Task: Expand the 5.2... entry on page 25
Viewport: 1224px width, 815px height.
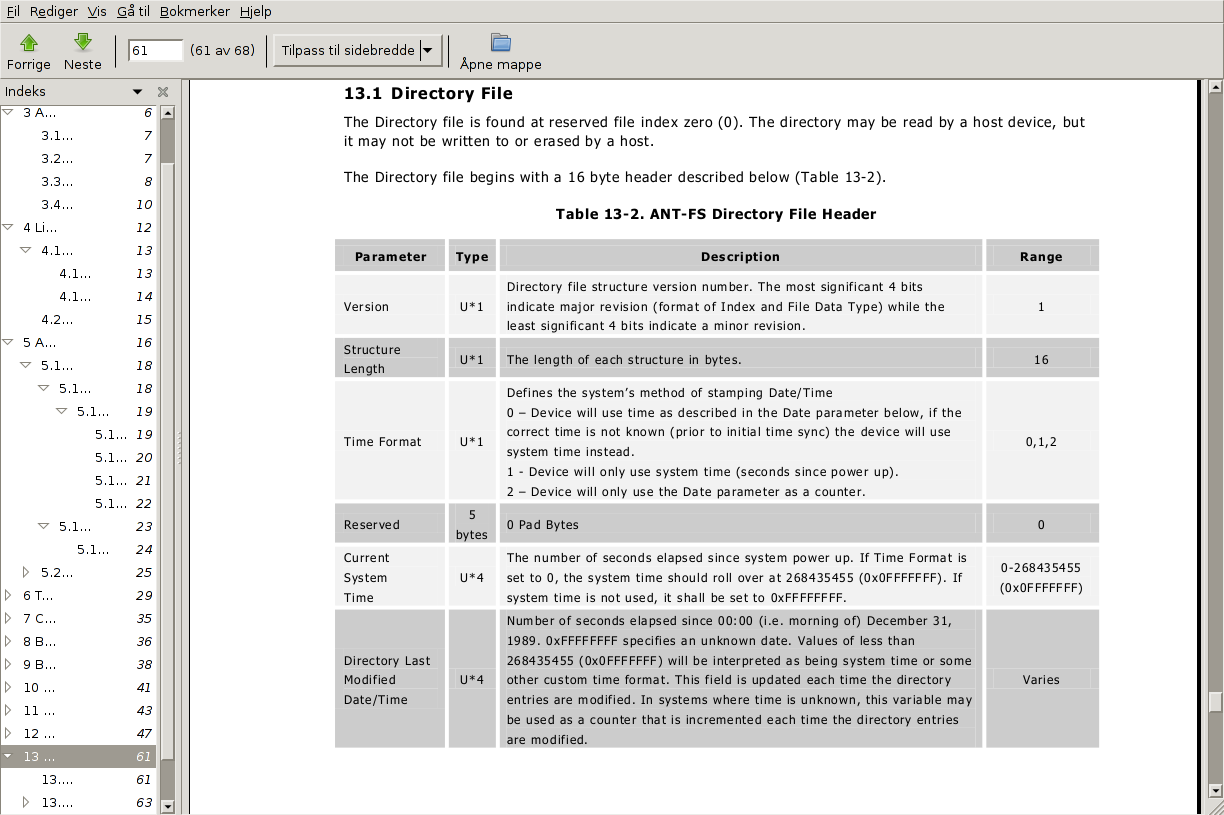Action: coord(26,572)
